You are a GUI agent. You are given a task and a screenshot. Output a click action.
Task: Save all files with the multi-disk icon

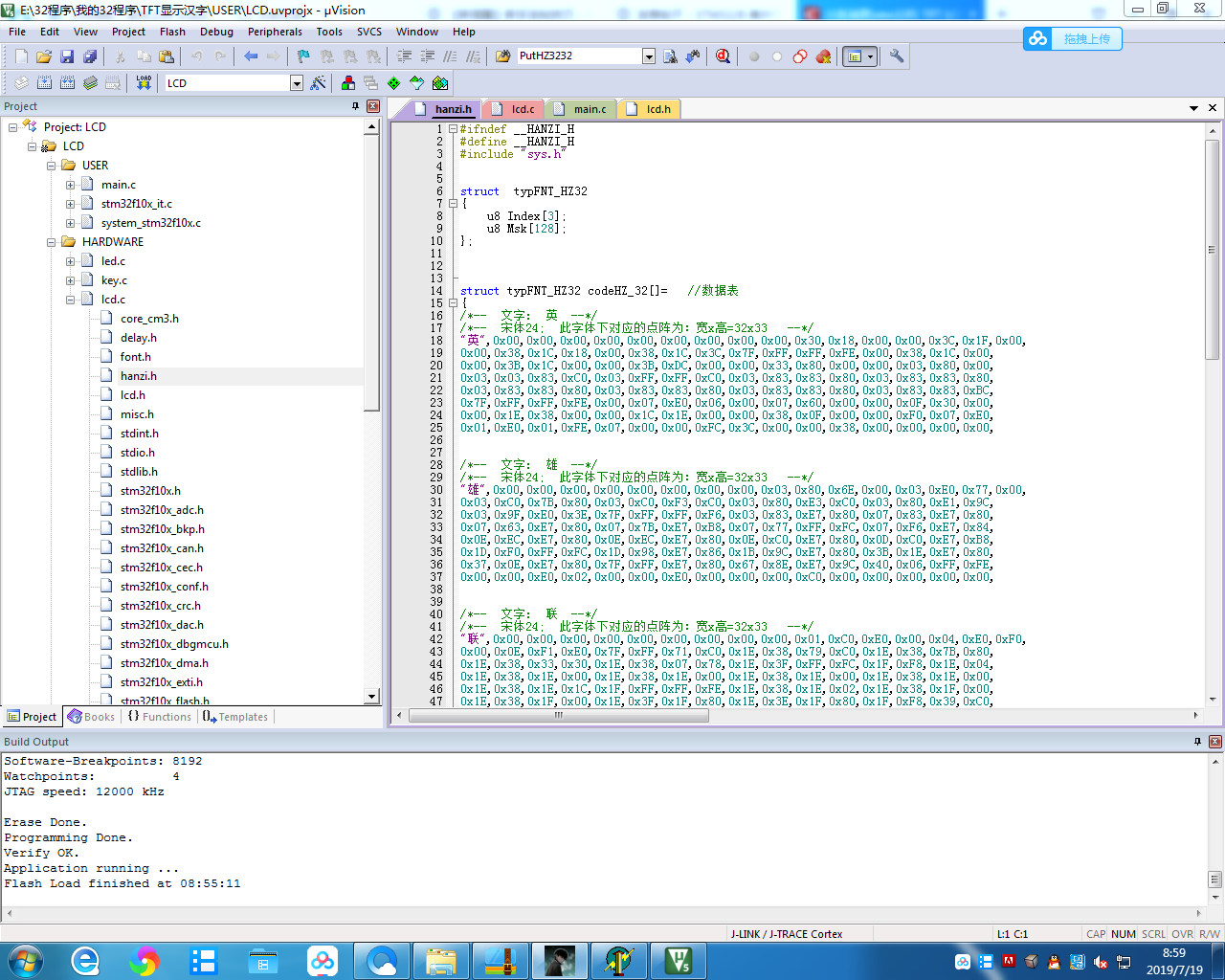coord(90,56)
